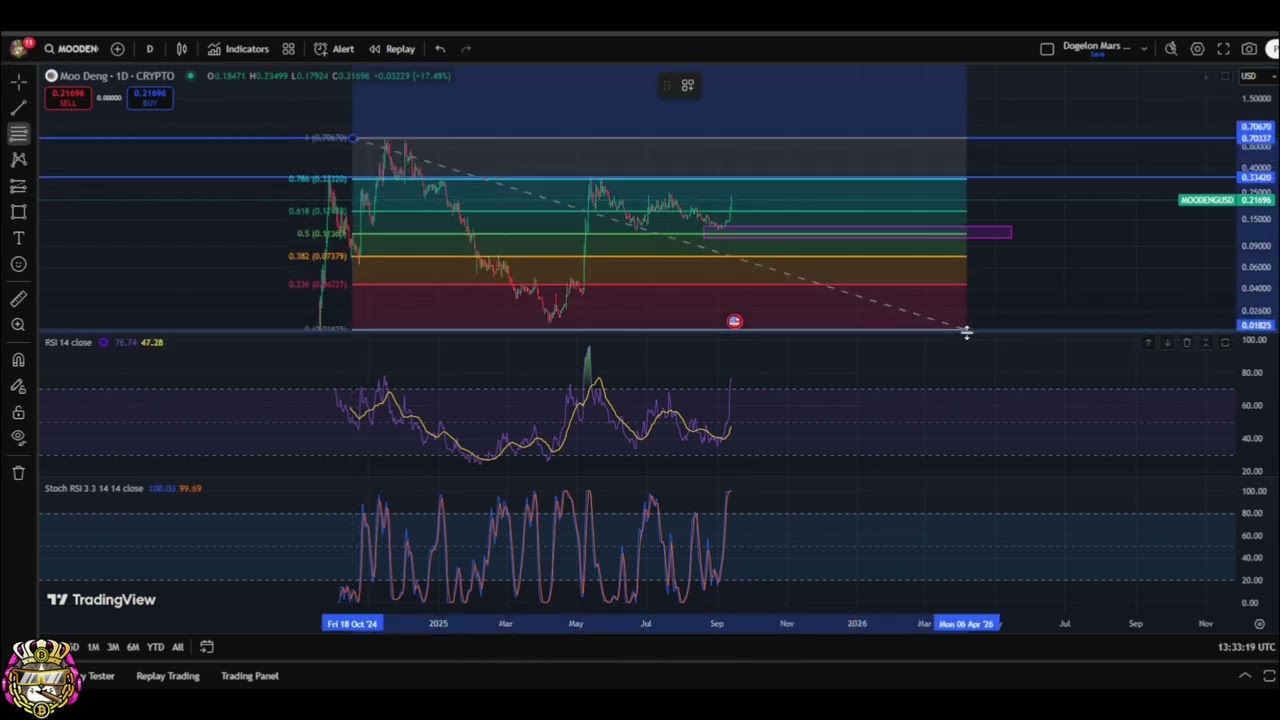Select the Text annotation tool
The height and width of the screenshot is (720, 1280).
(x=18, y=238)
